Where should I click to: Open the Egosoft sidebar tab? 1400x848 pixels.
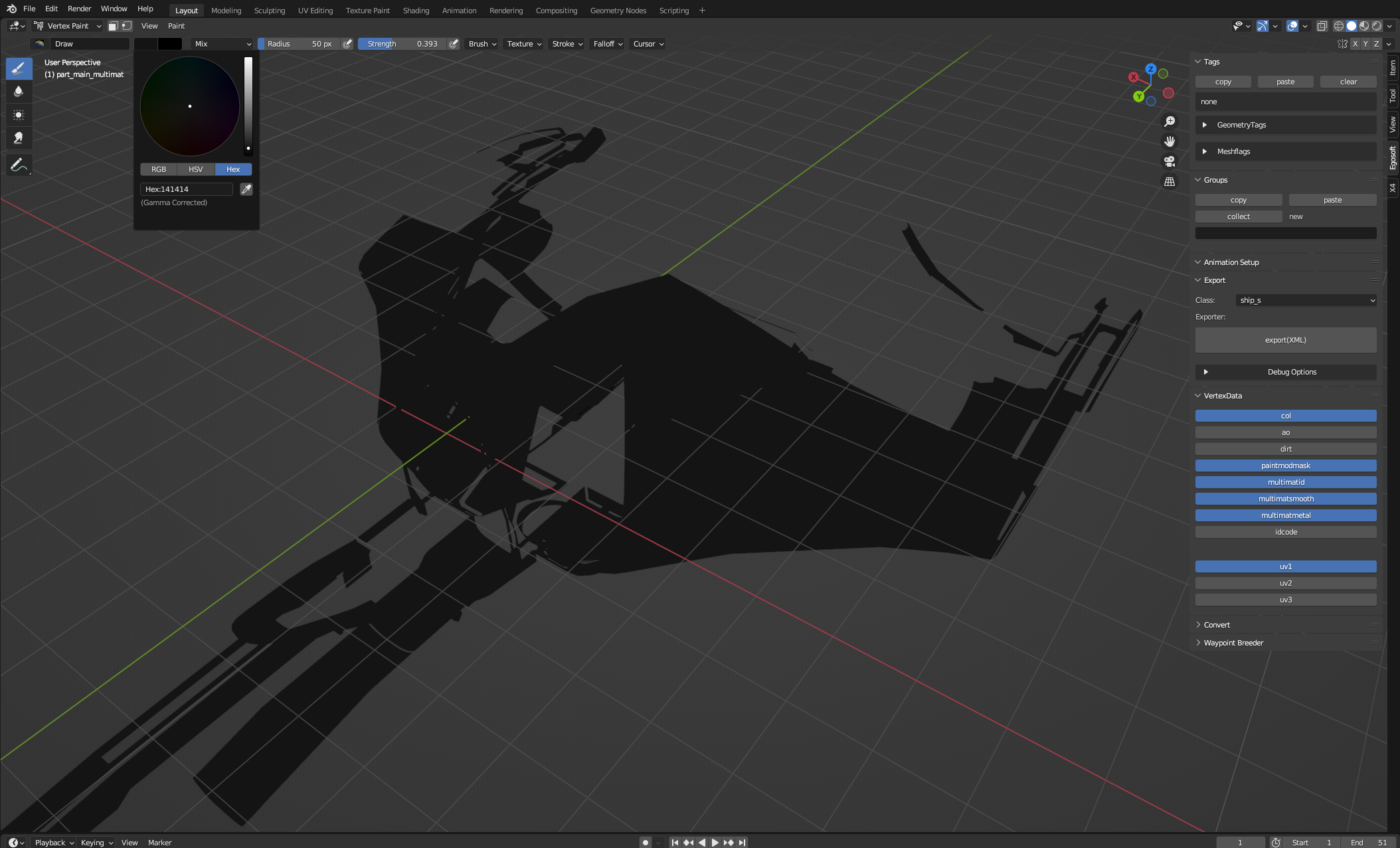(x=1393, y=158)
